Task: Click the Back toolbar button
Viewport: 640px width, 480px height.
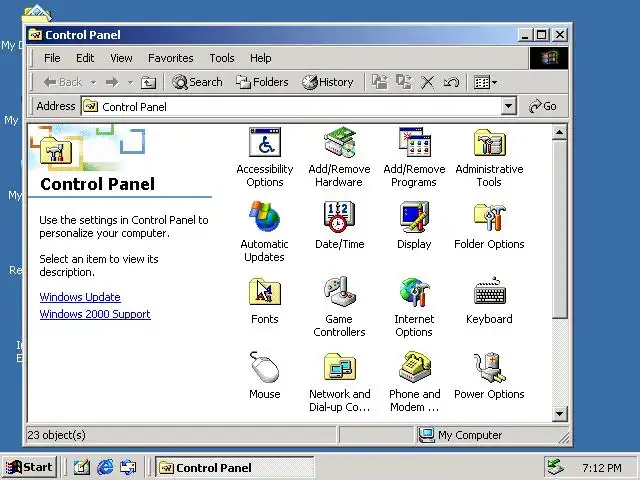Action: click(63, 82)
